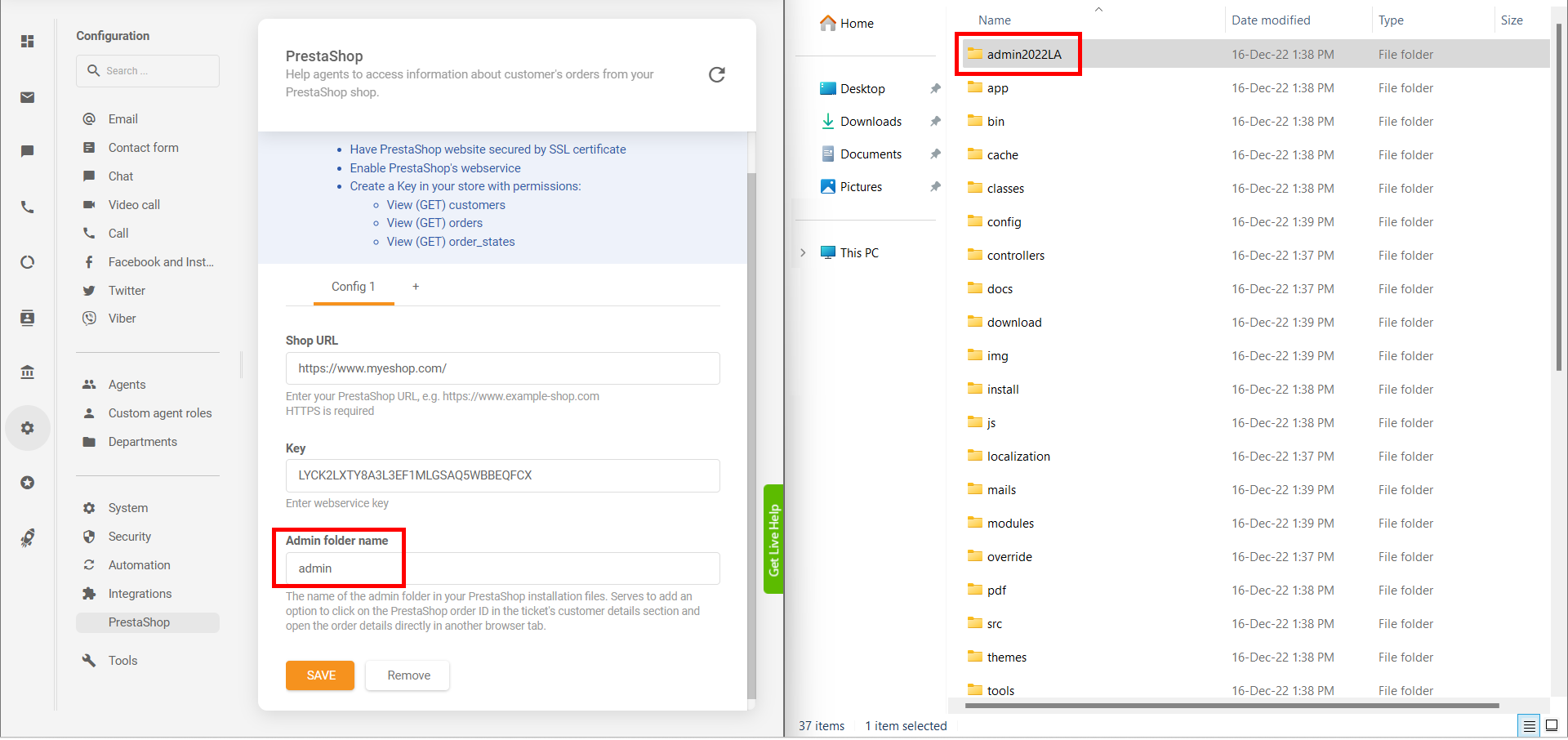Open the dashboard grid icon in left rail

pos(28,41)
